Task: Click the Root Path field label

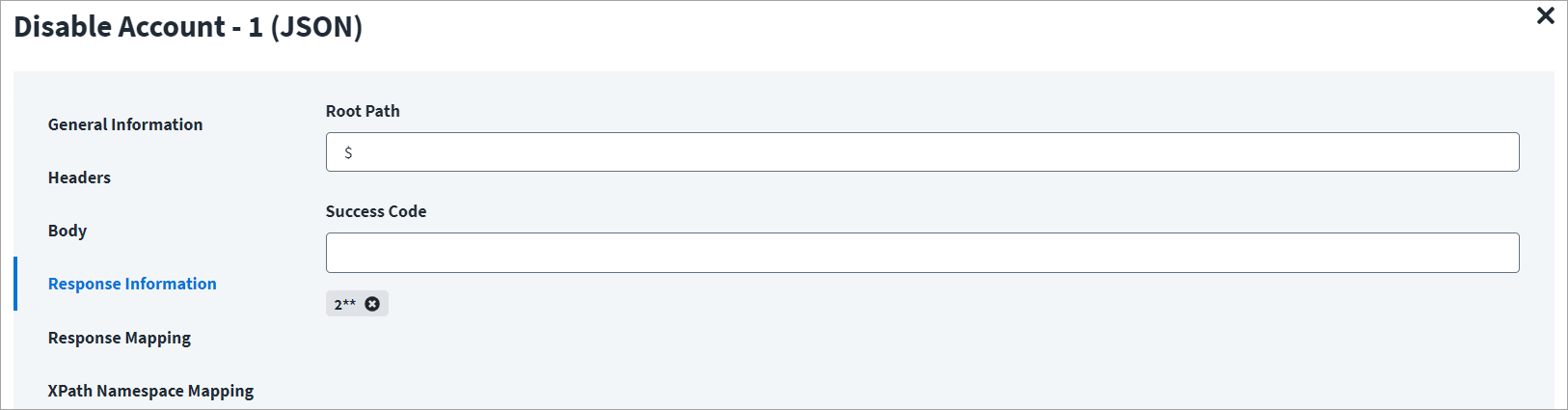Action: [363, 111]
